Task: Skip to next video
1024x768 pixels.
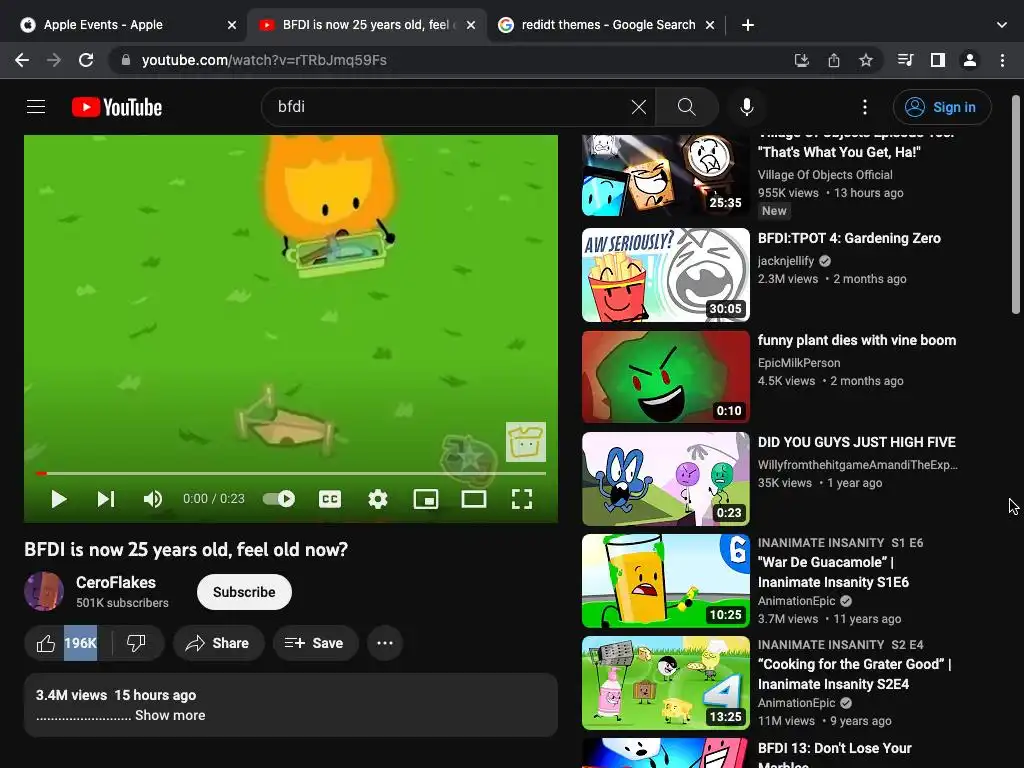Action: 106,500
